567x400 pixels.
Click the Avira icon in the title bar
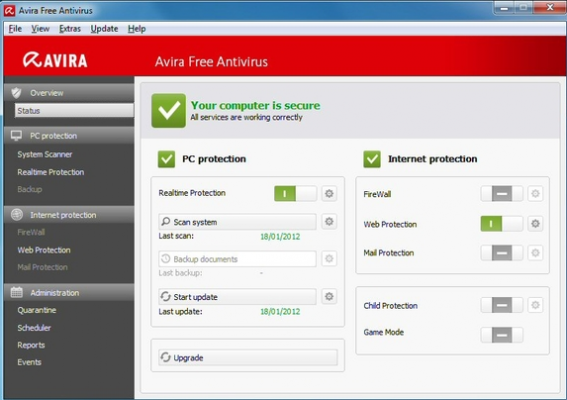[x=9, y=10]
